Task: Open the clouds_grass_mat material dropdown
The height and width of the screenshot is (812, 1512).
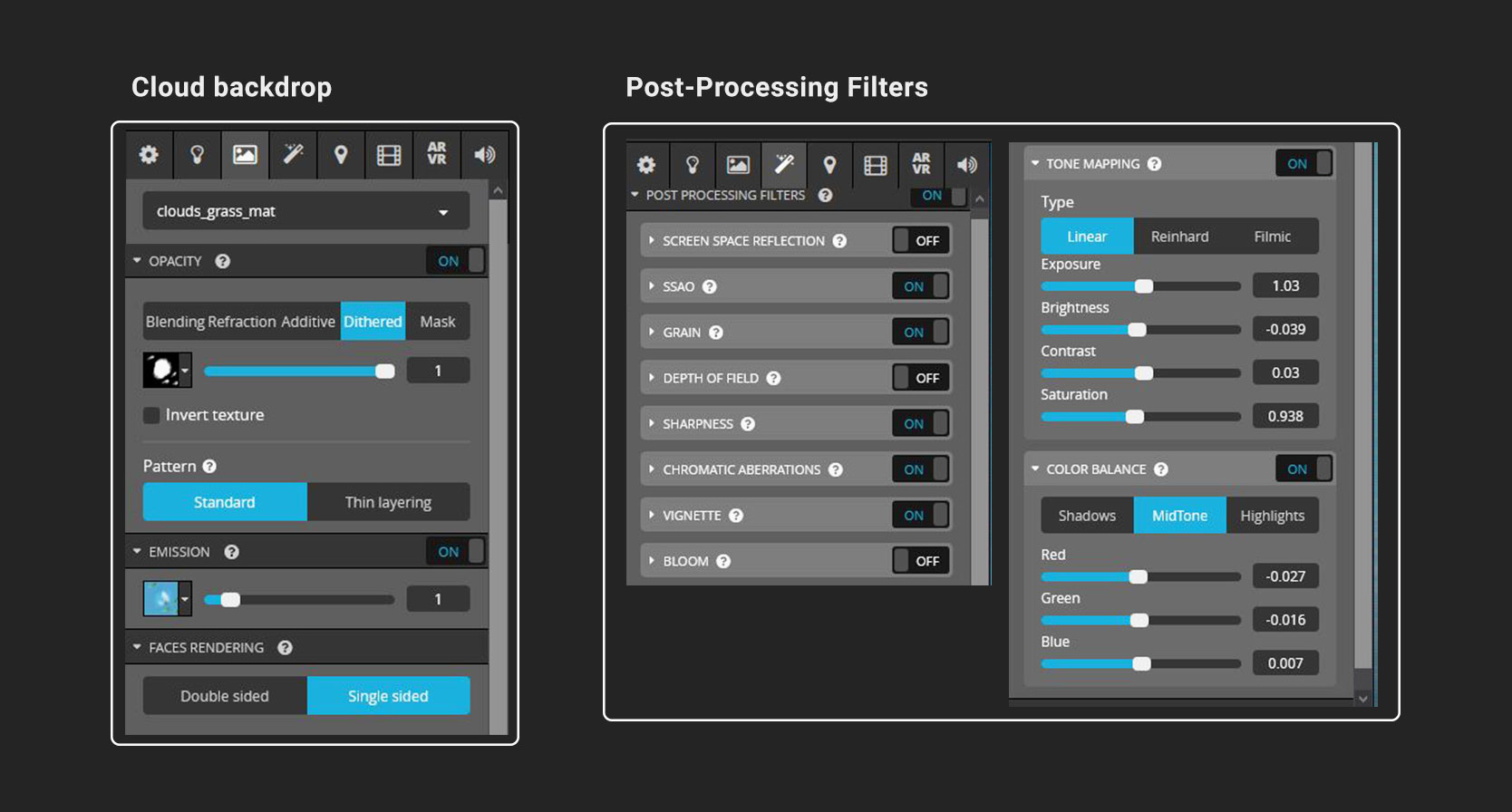Action: (305, 211)
